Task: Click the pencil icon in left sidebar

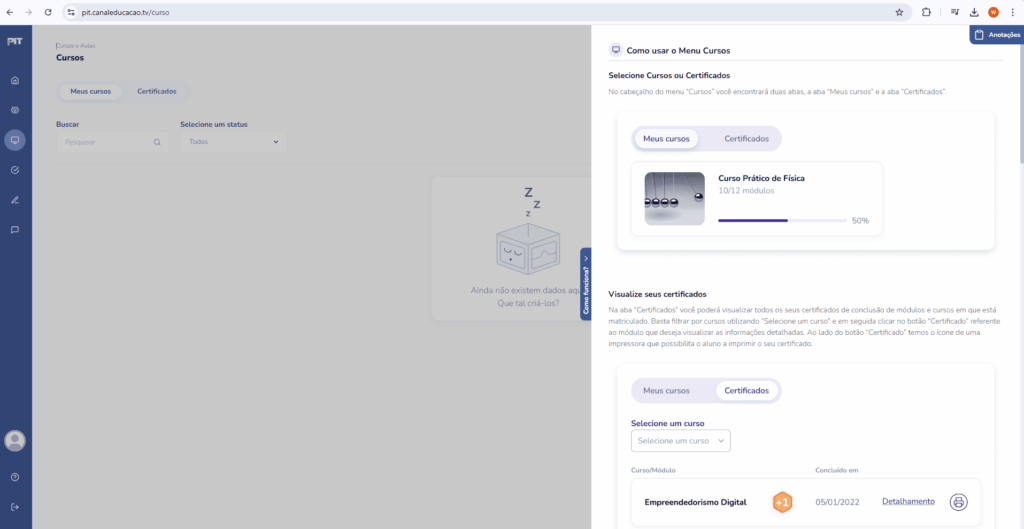Action: click(x=15, y=200)
